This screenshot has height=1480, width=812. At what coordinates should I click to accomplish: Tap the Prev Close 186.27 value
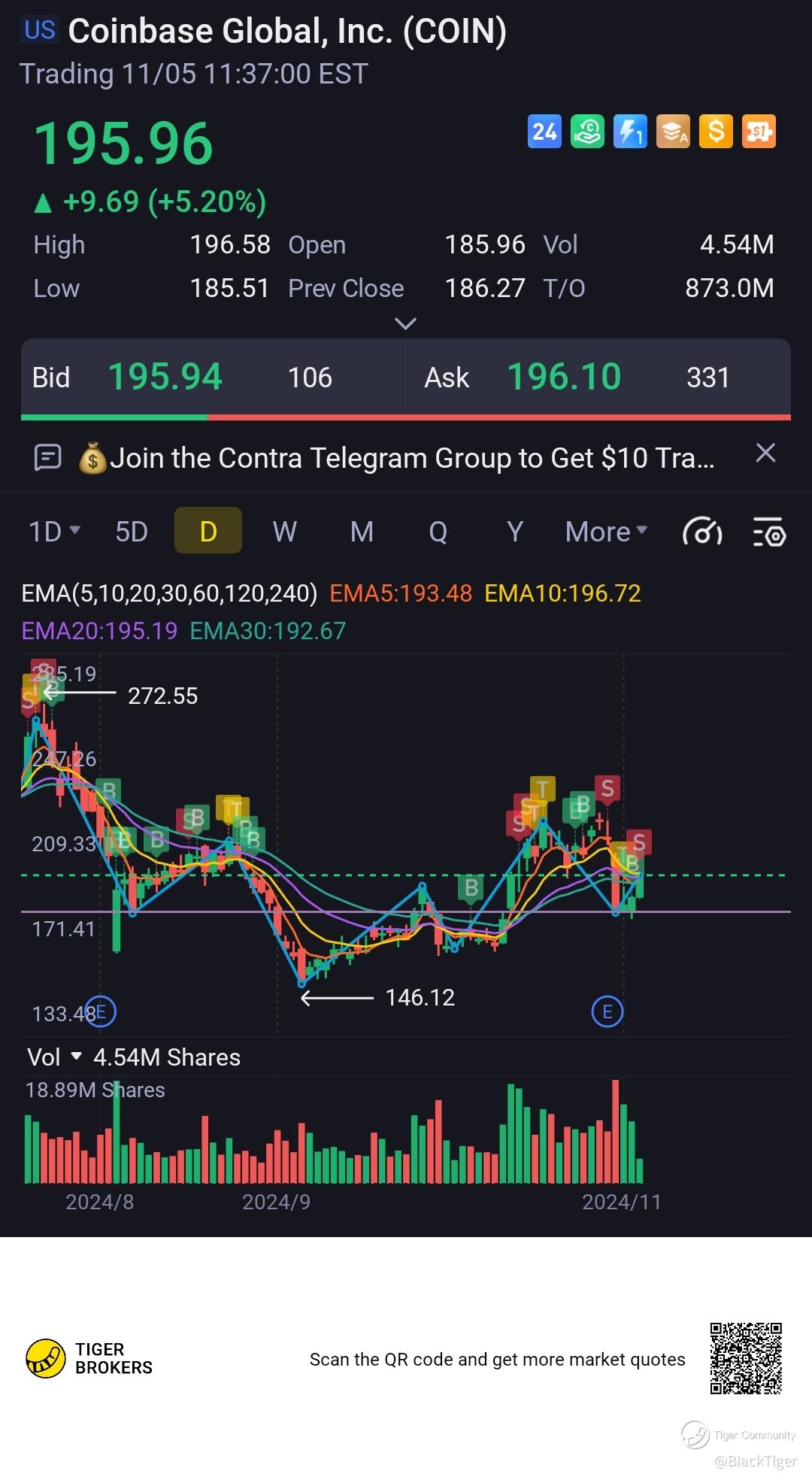[x=485, y=288]
